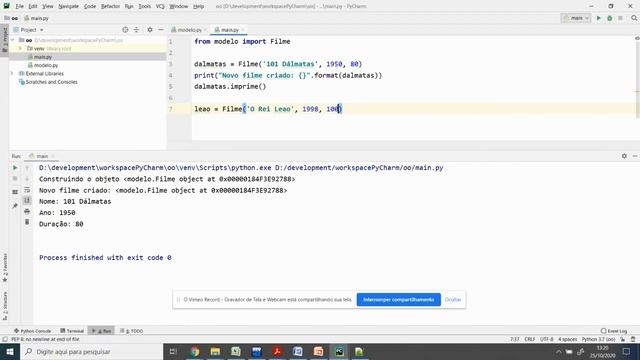
Task: Click the Ocultar link in sharing bar
Action: [x=453, y=300]
